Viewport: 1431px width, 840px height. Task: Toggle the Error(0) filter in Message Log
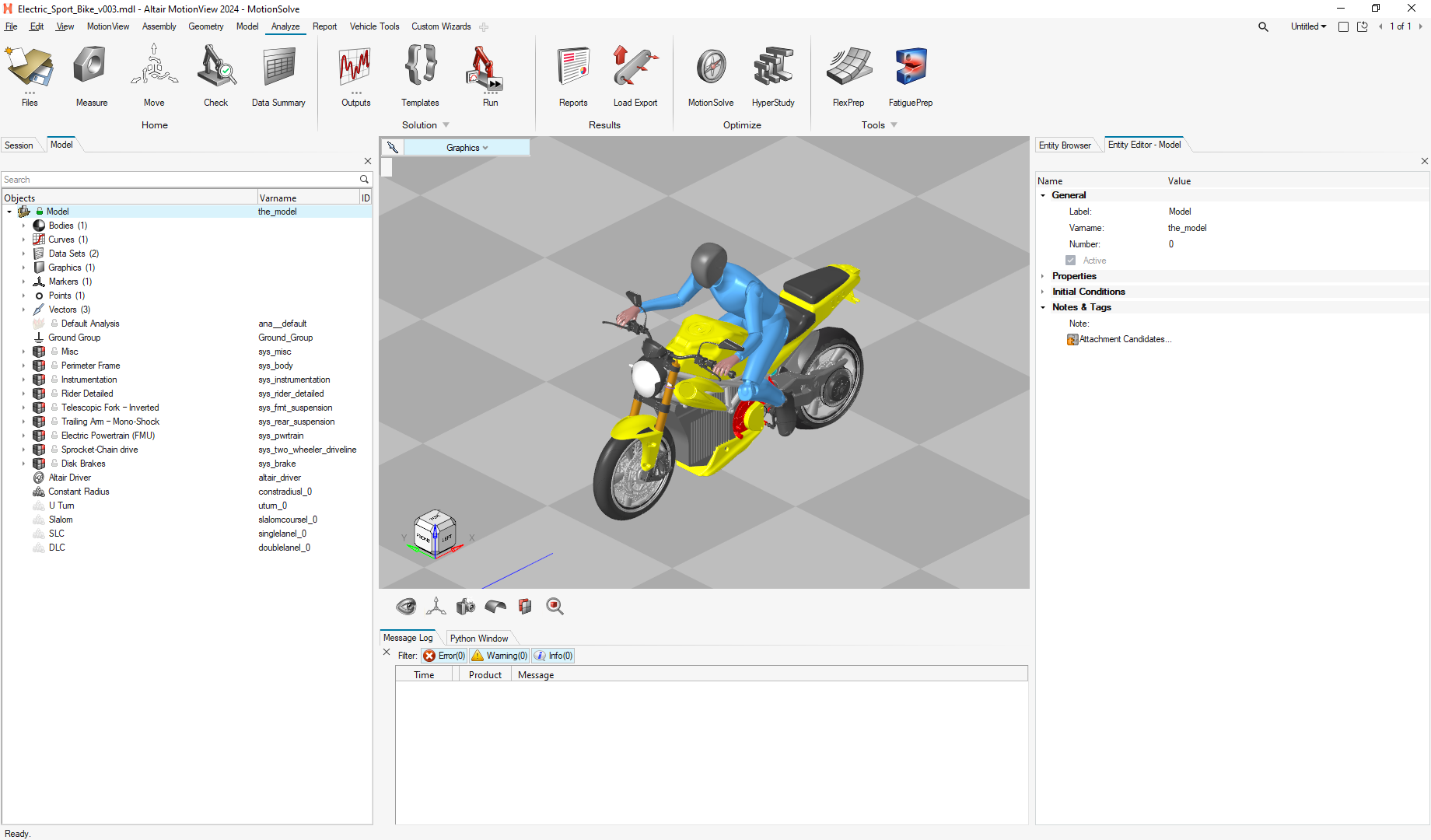(444, 656)
